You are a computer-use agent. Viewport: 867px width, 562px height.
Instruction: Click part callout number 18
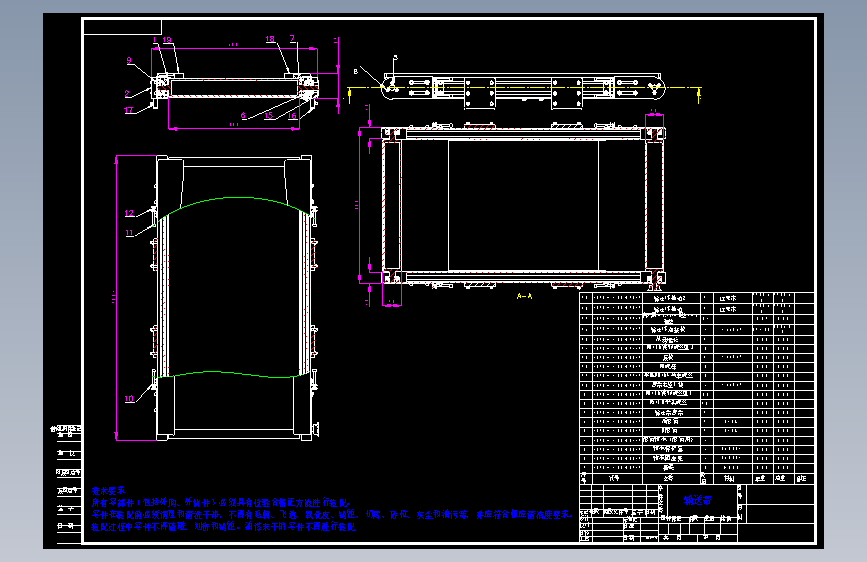coord(270,39)
